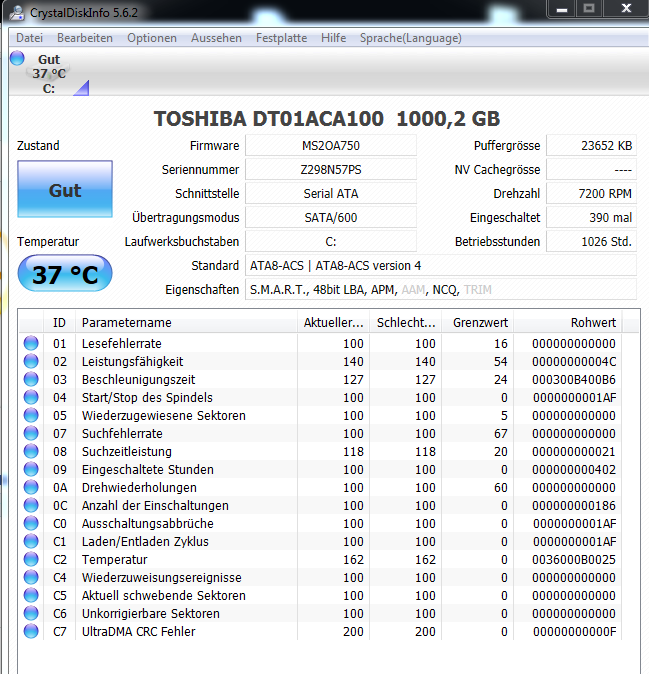The height and width of the screenshot is (674, 649).
Task: Click the Firmware field MS2OA750
Action: 331,146
